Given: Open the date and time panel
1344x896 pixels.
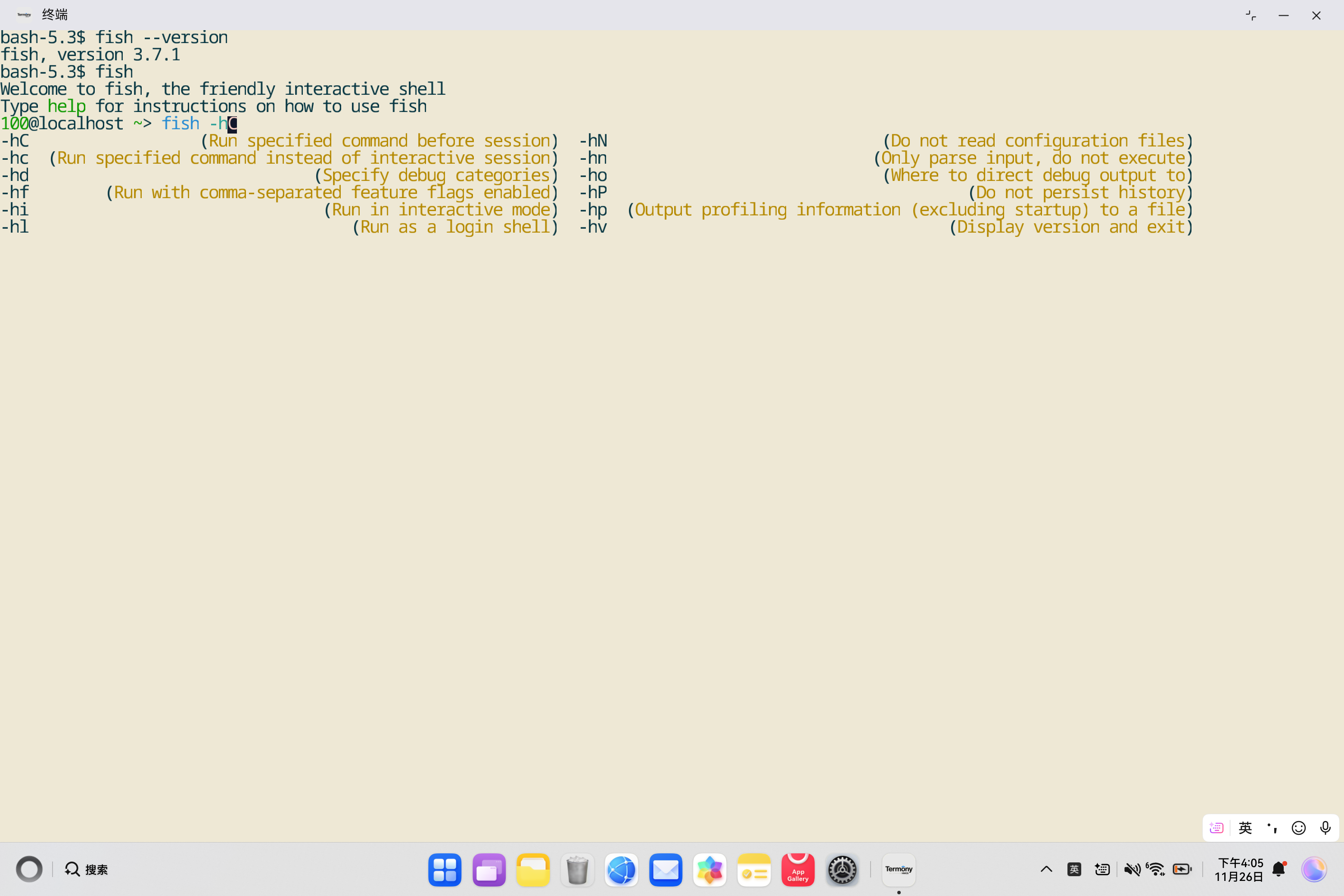Looking at the screenshot, I should click(1238, 869).
